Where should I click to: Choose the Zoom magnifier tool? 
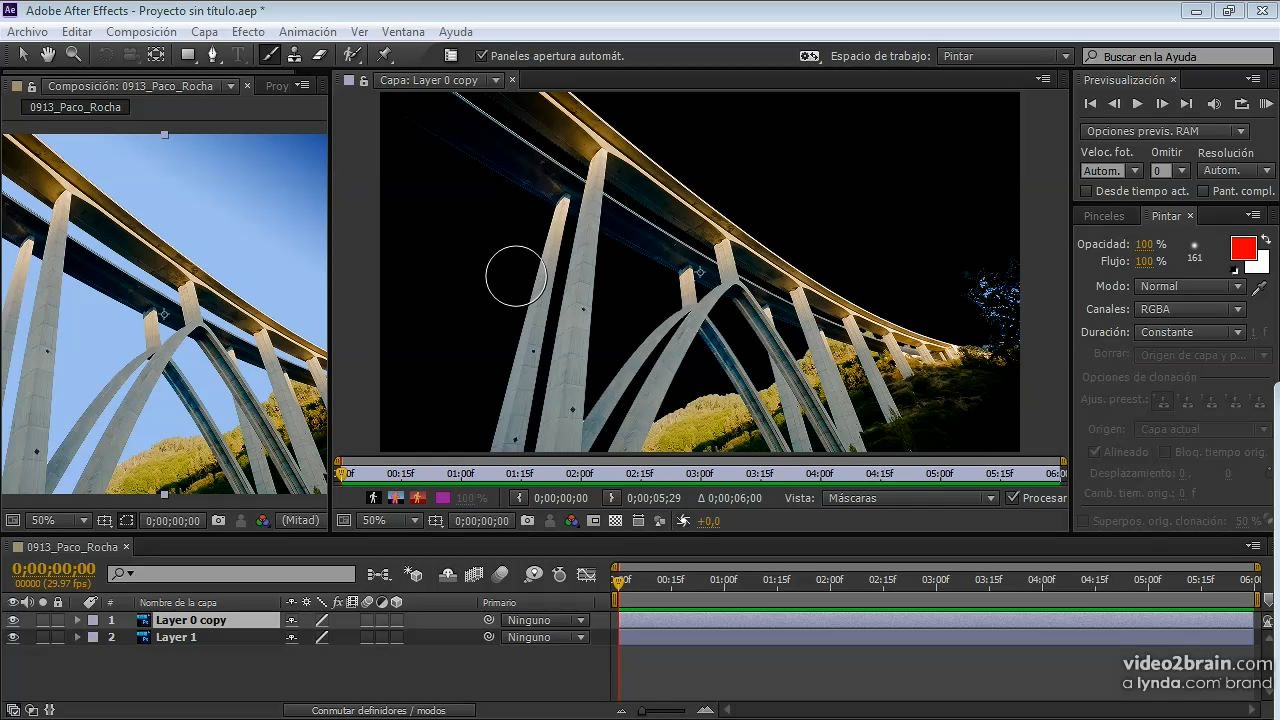pos(73,55)
